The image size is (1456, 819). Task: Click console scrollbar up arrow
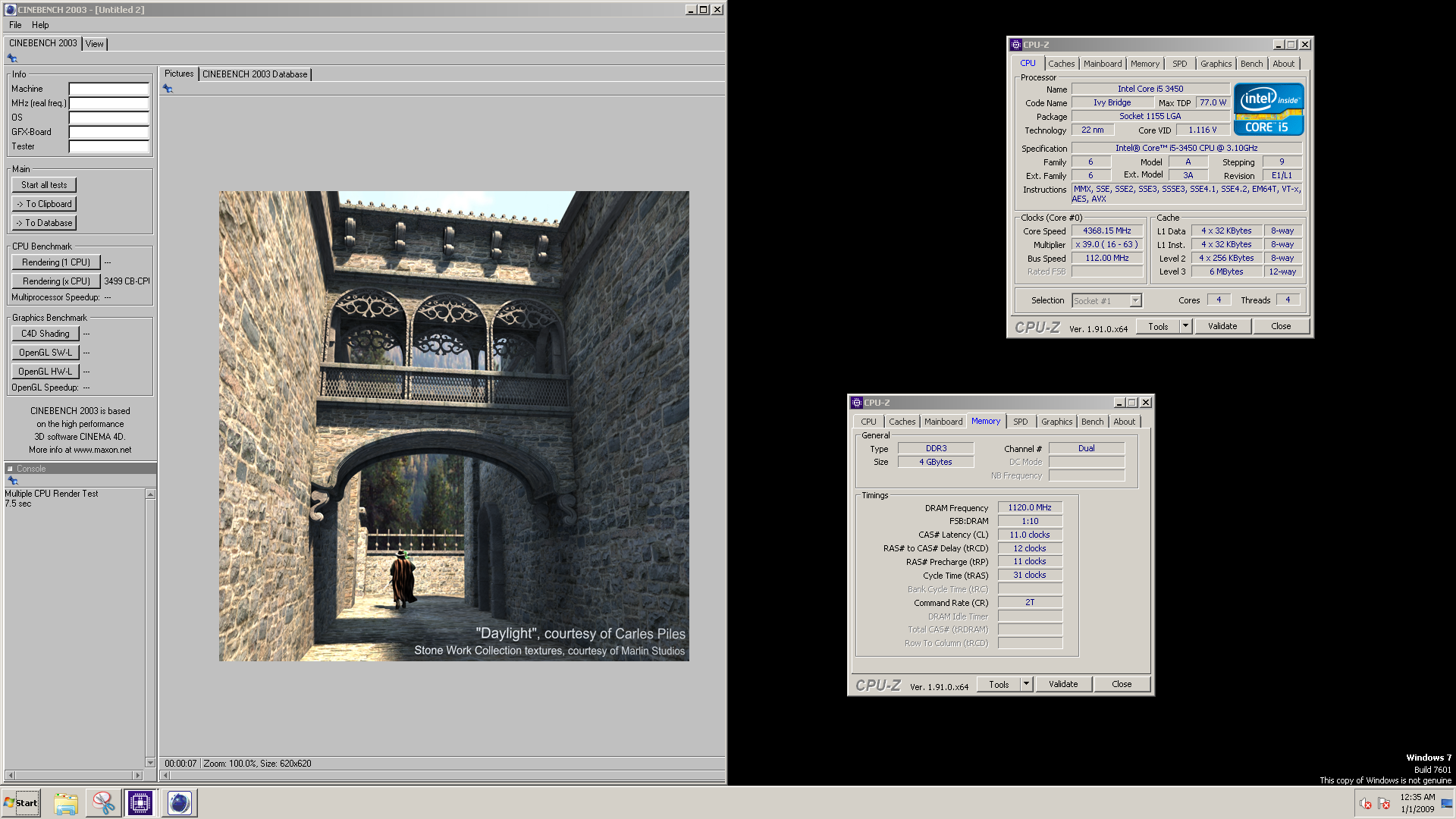(x=150, y=494)
